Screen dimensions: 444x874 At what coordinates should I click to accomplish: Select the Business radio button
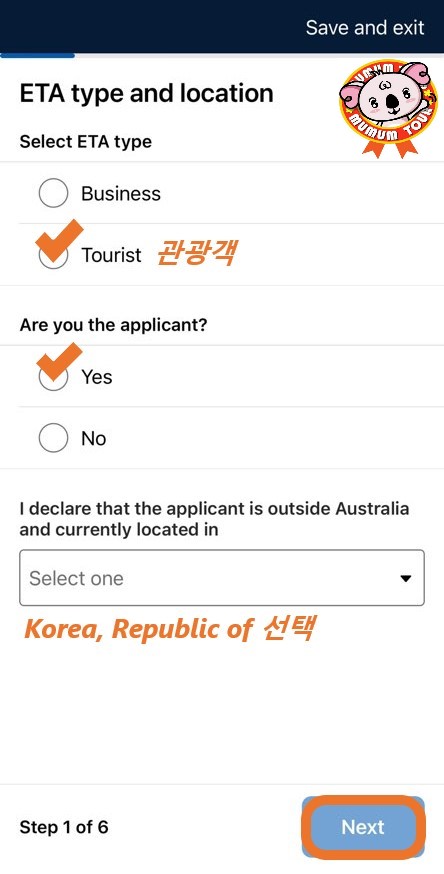[x=53, y=193]
